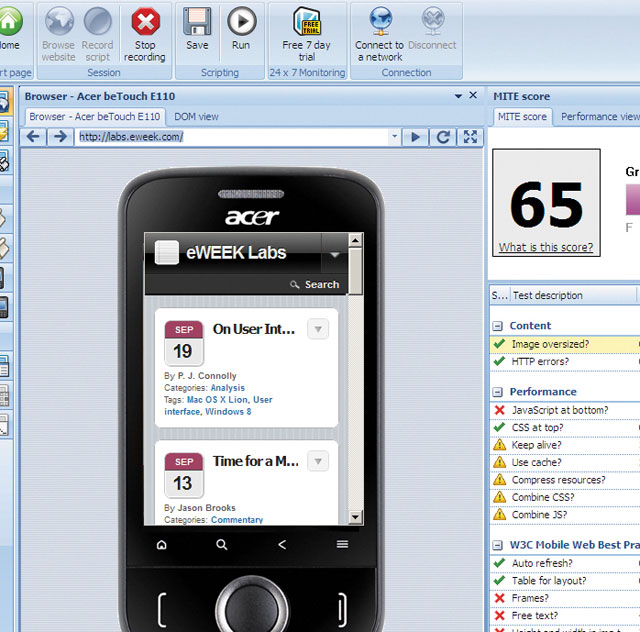640x632 pixels.
Task: Go back with the browser back arrow
Action: click(33, 137)
